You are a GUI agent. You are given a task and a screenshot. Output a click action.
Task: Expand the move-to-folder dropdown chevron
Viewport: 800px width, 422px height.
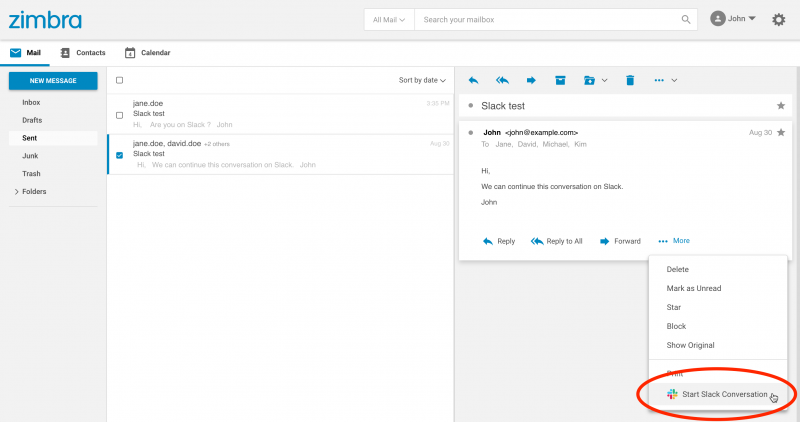[x=605, y=80]
